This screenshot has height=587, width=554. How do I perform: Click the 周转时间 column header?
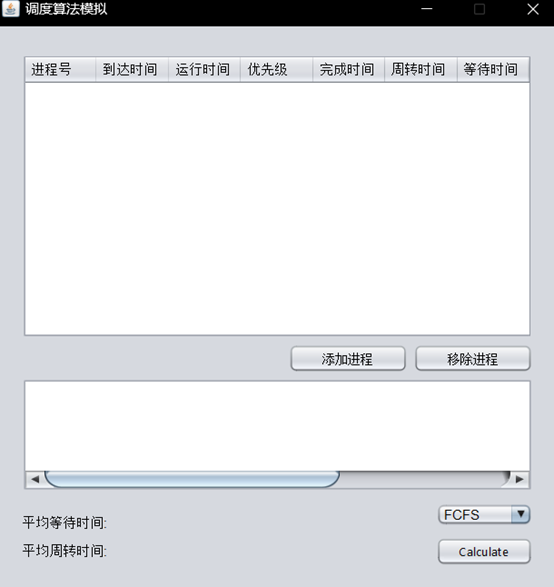coord(421,70)
